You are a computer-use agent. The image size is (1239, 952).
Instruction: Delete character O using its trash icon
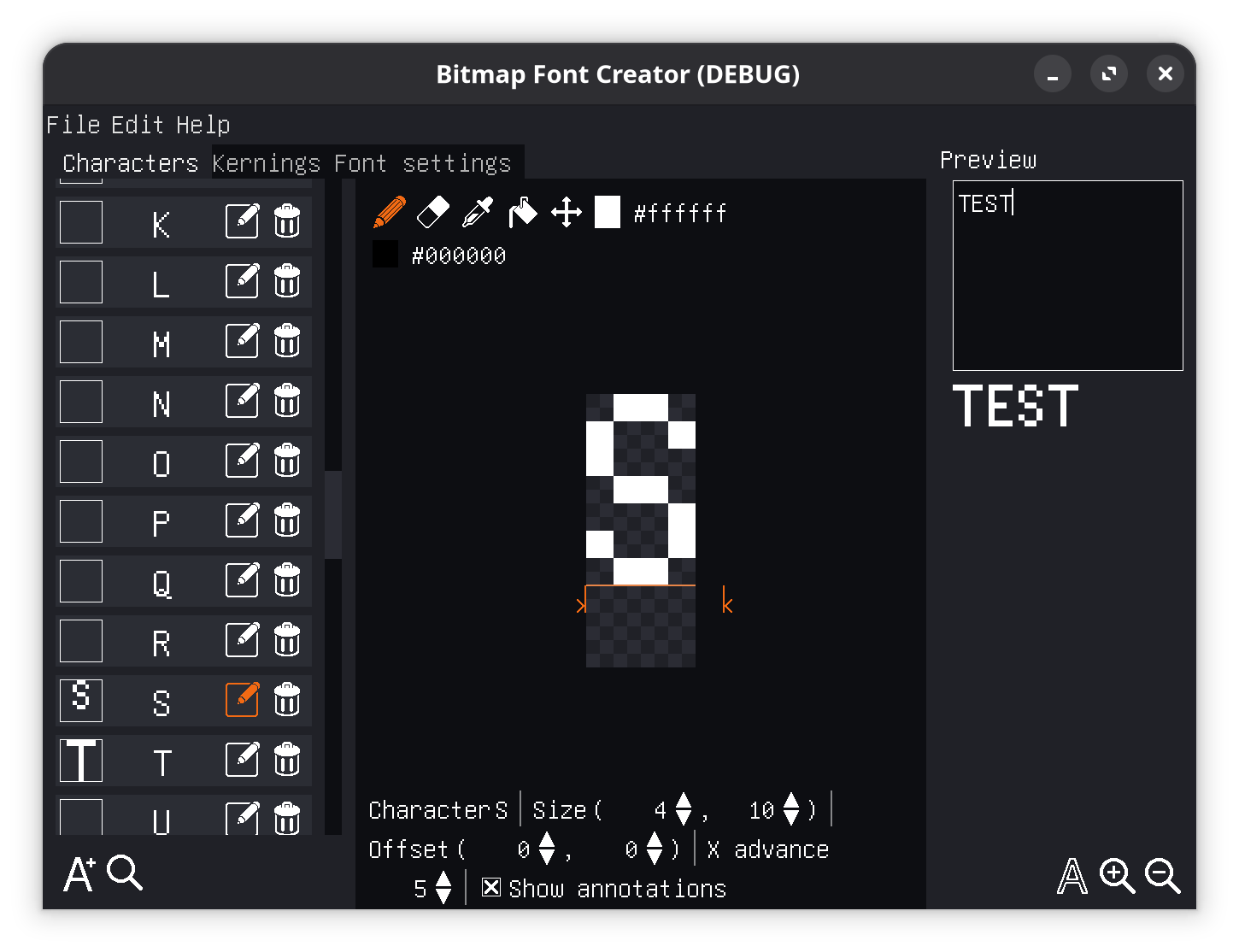(x=287, y=461)
